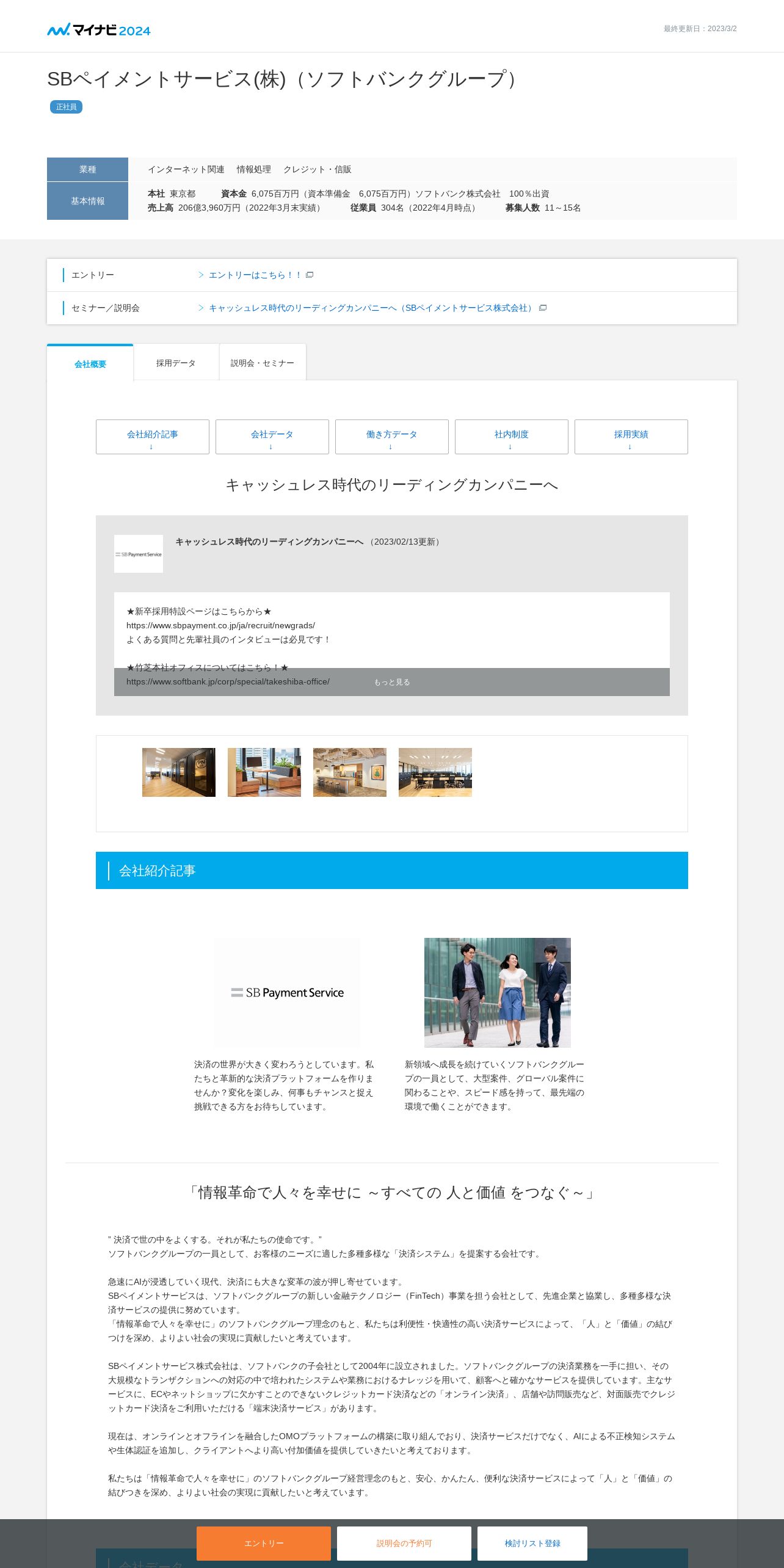Jump to the 採用実績 section
The image size is (784, 1568).
coord(631,437)
